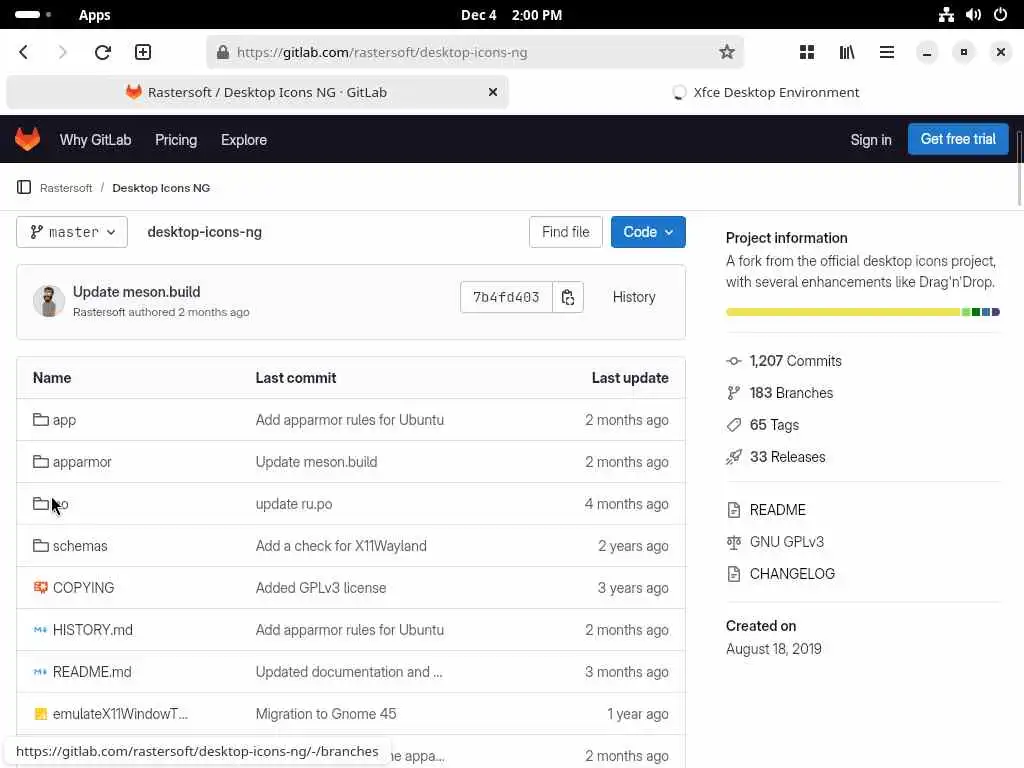The height and width of the screenshot is (768, 1024).
Task: Open the Pricing menu item
Action: coord(176,140)
